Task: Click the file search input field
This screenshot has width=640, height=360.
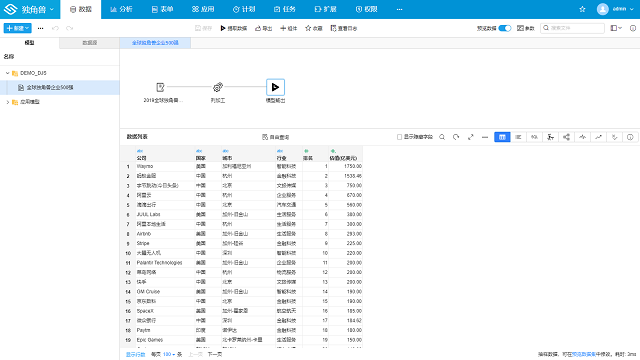Action: coord(572,28)
